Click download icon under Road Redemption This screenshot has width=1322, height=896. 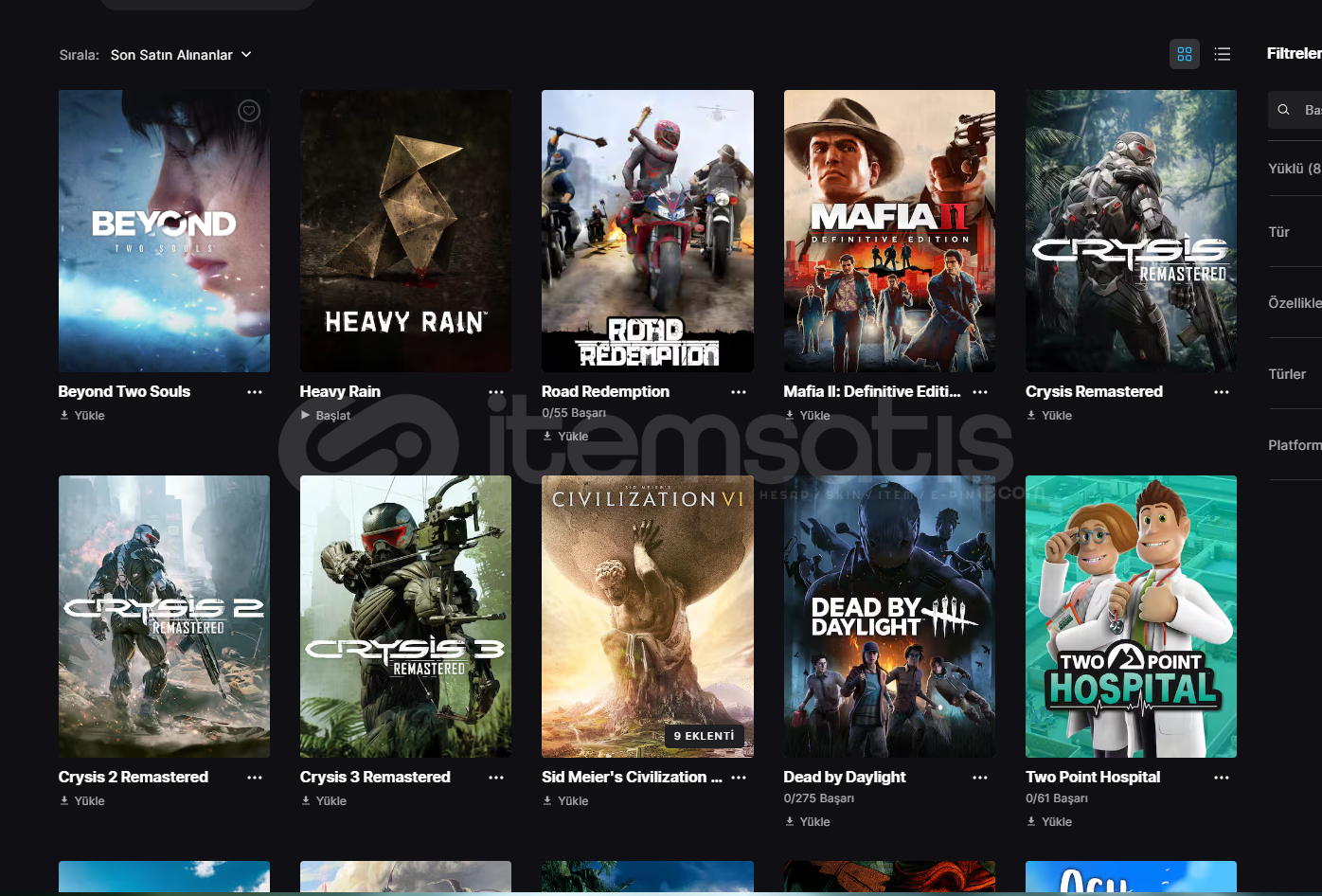click(547, 436)
